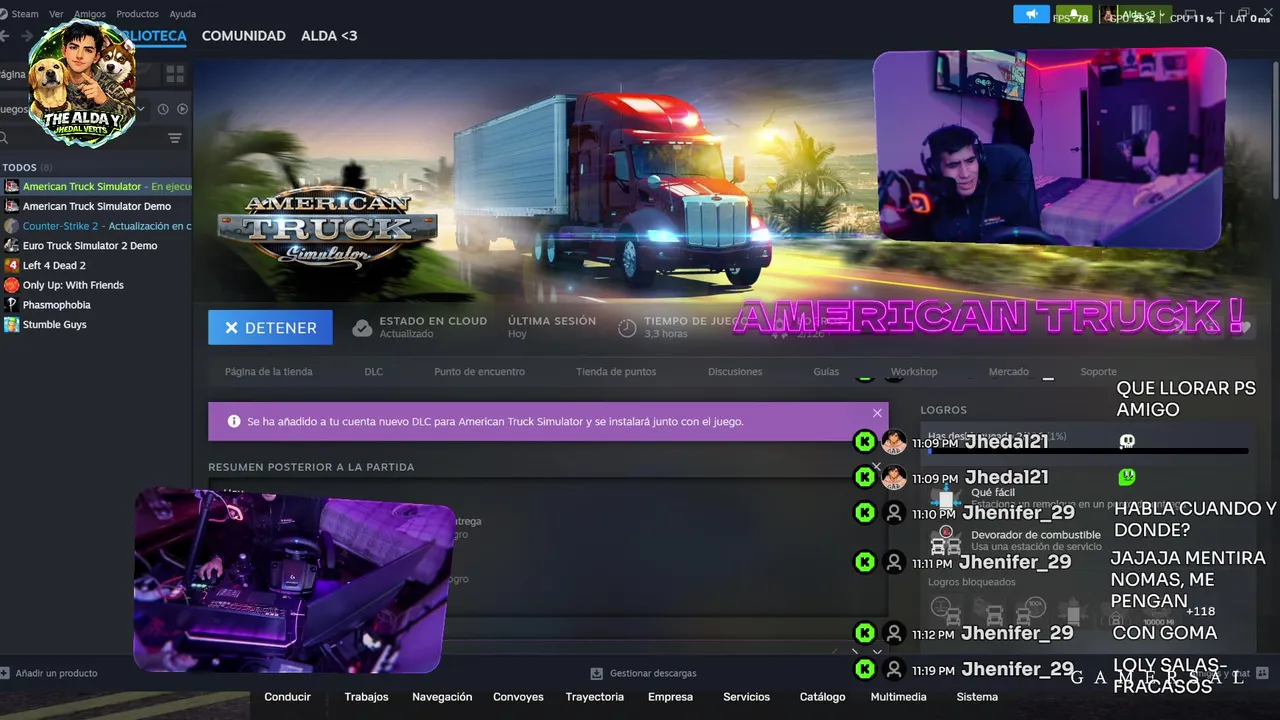Open Página de la tienda link
Viewport: 1280px width, 720px height.
[x=268, y=371]
